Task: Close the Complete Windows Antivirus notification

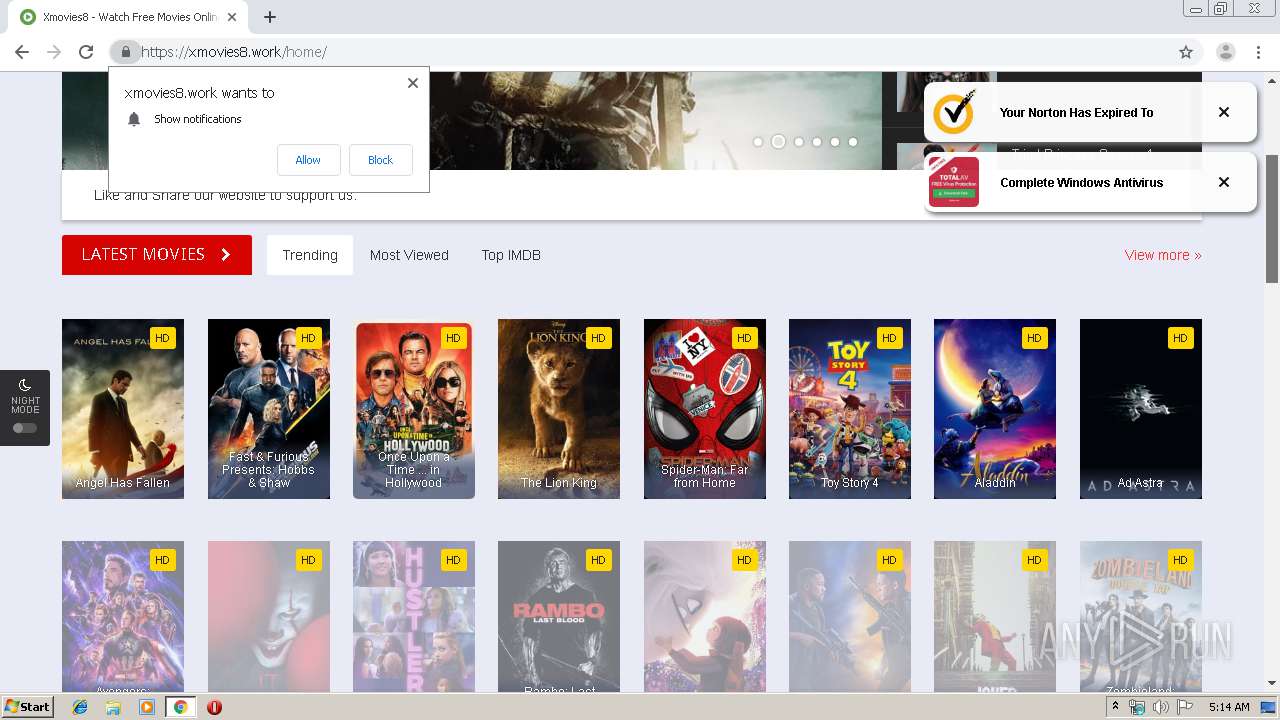Action: (1224, 182)
